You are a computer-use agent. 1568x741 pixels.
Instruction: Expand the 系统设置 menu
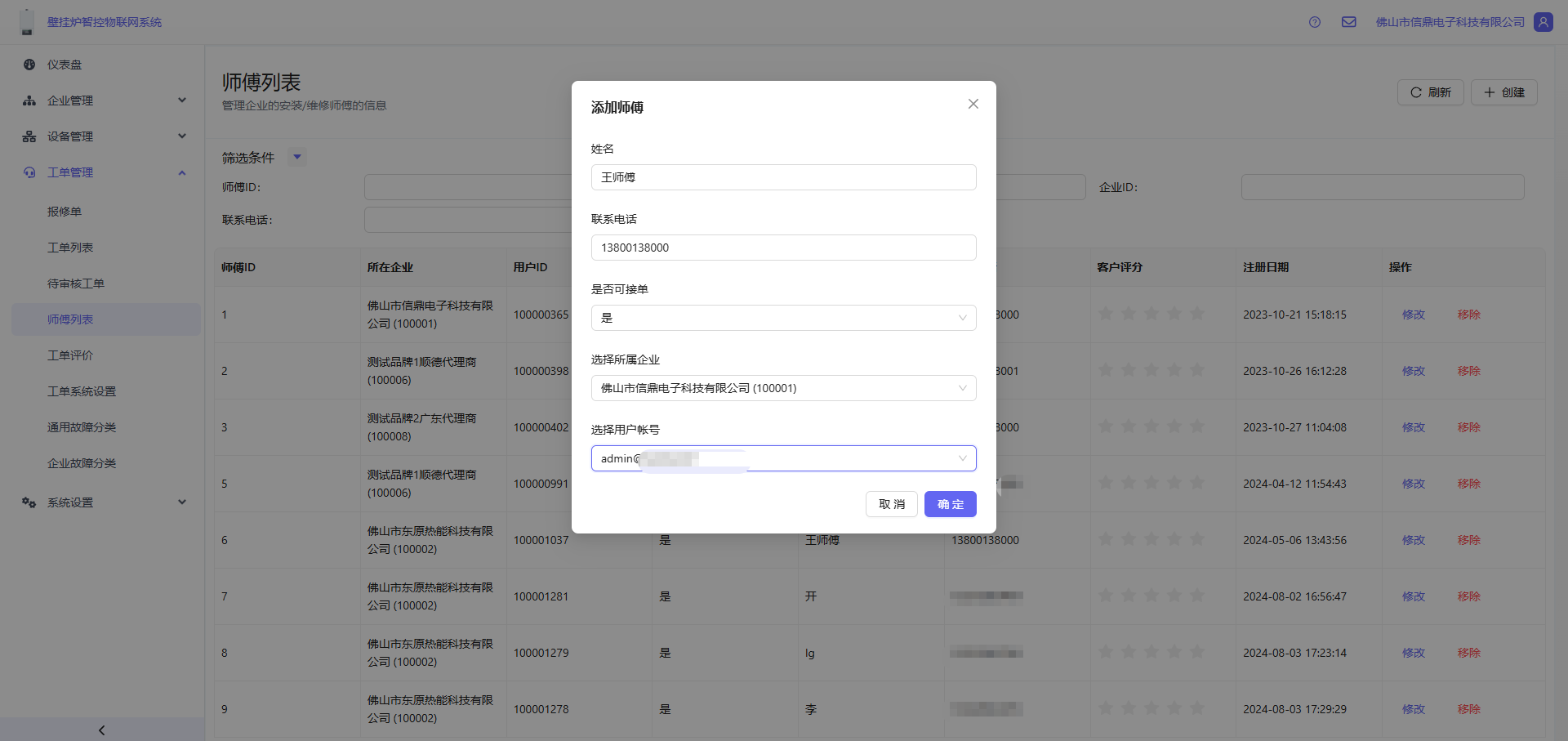182,502
